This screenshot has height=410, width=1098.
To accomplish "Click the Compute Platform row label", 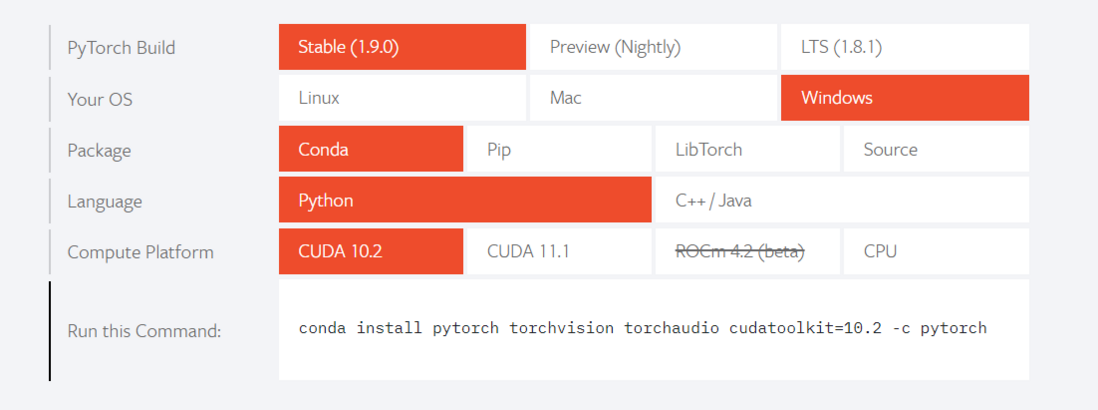I will click(x=140, y=252).
